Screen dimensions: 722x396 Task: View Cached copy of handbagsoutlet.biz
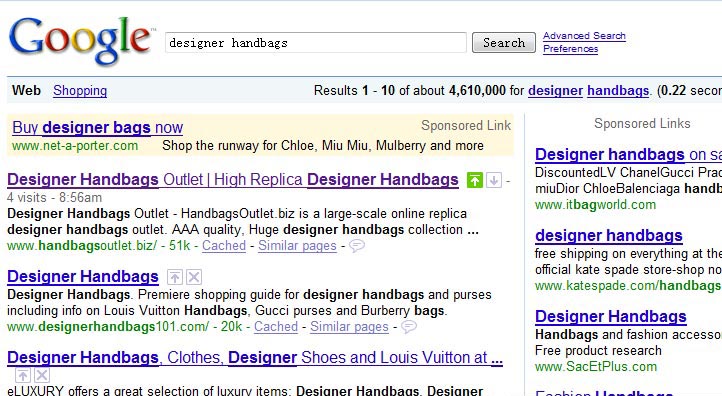(224, 246)
